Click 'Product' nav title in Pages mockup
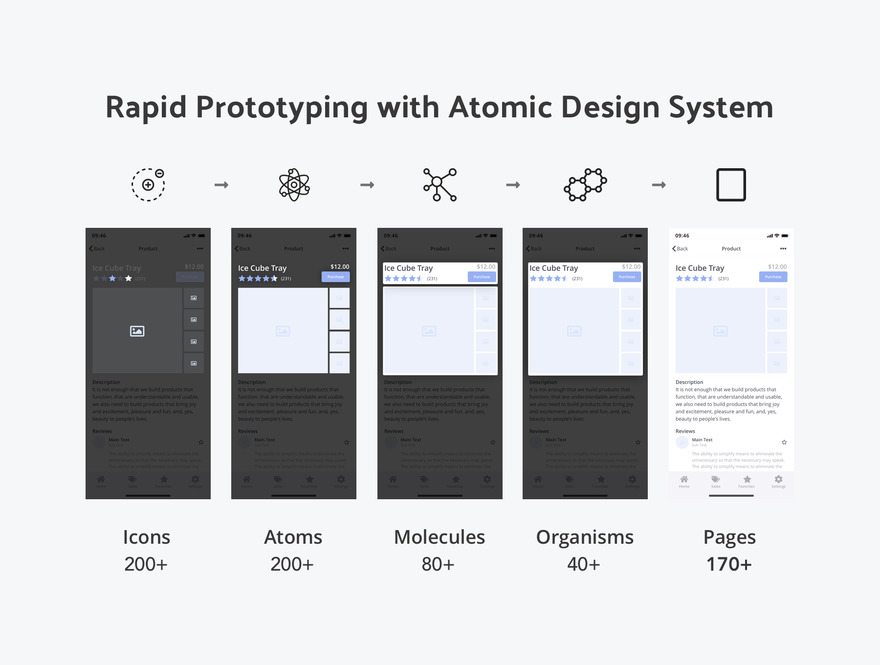Screen dimensions: 880x665 [731, 249]
